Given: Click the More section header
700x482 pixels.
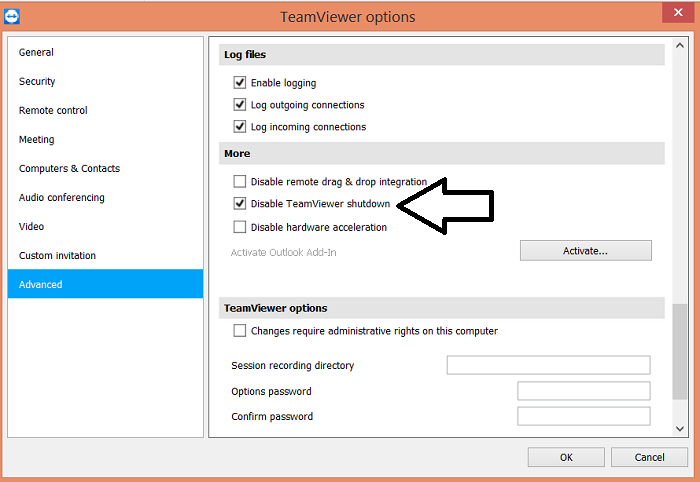Looking at the screenshot, I should pos(442,154).
